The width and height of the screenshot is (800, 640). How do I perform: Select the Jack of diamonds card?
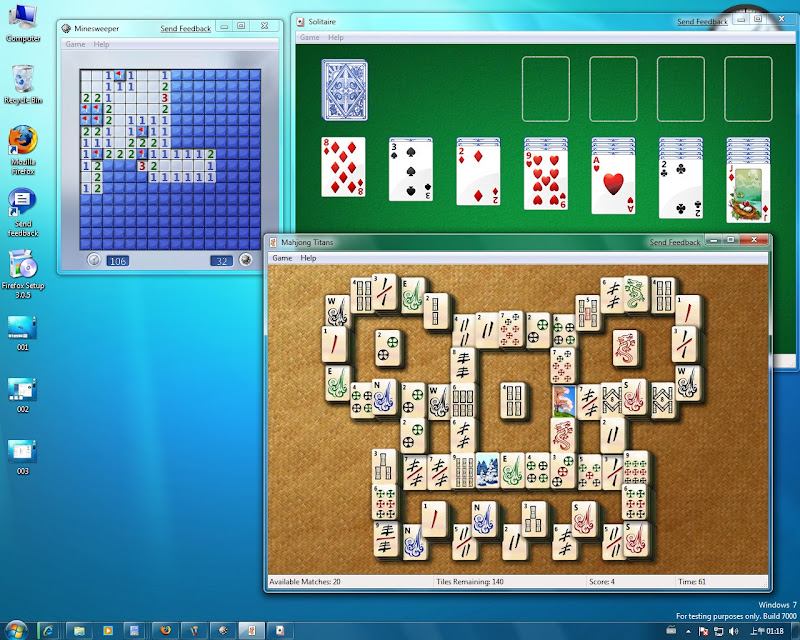[x=748, y=193]
